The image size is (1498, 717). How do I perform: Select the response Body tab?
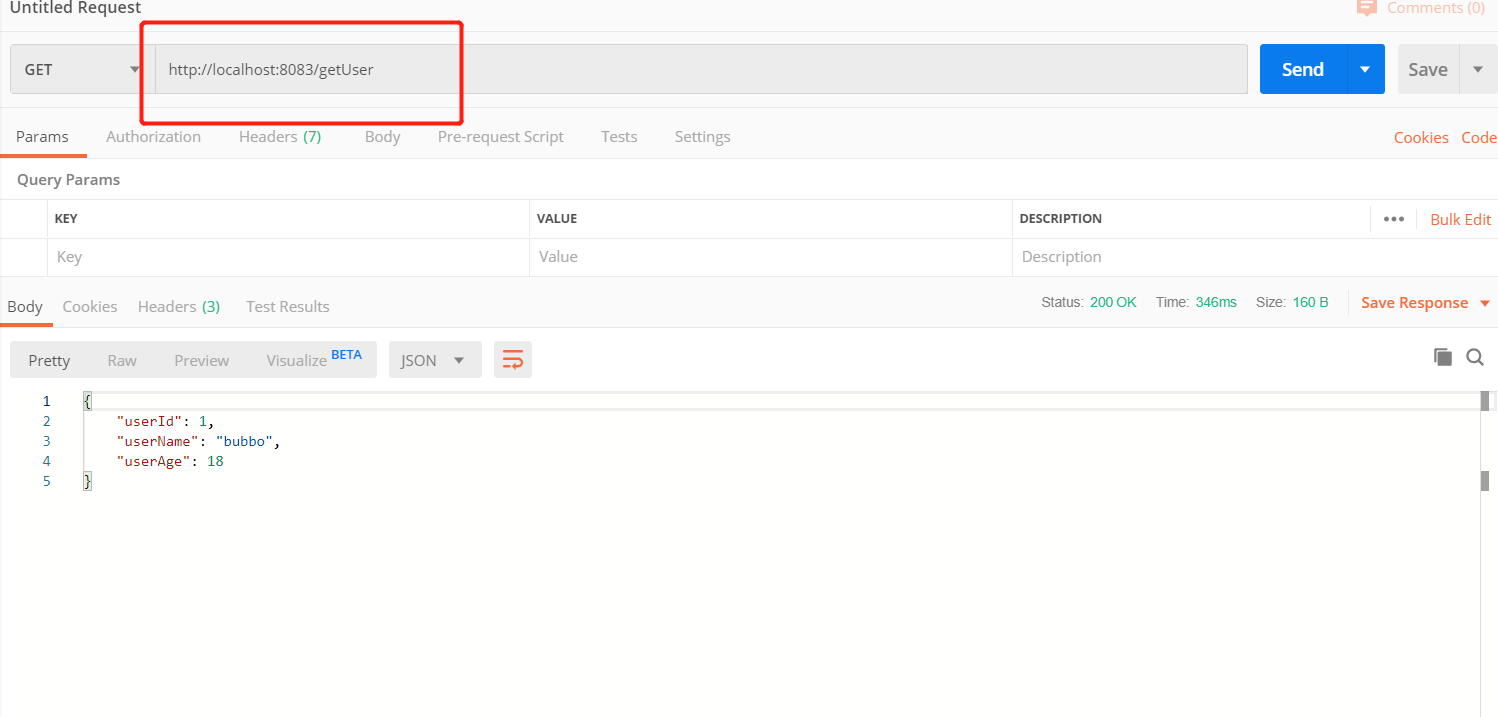[x=25, y=307]
